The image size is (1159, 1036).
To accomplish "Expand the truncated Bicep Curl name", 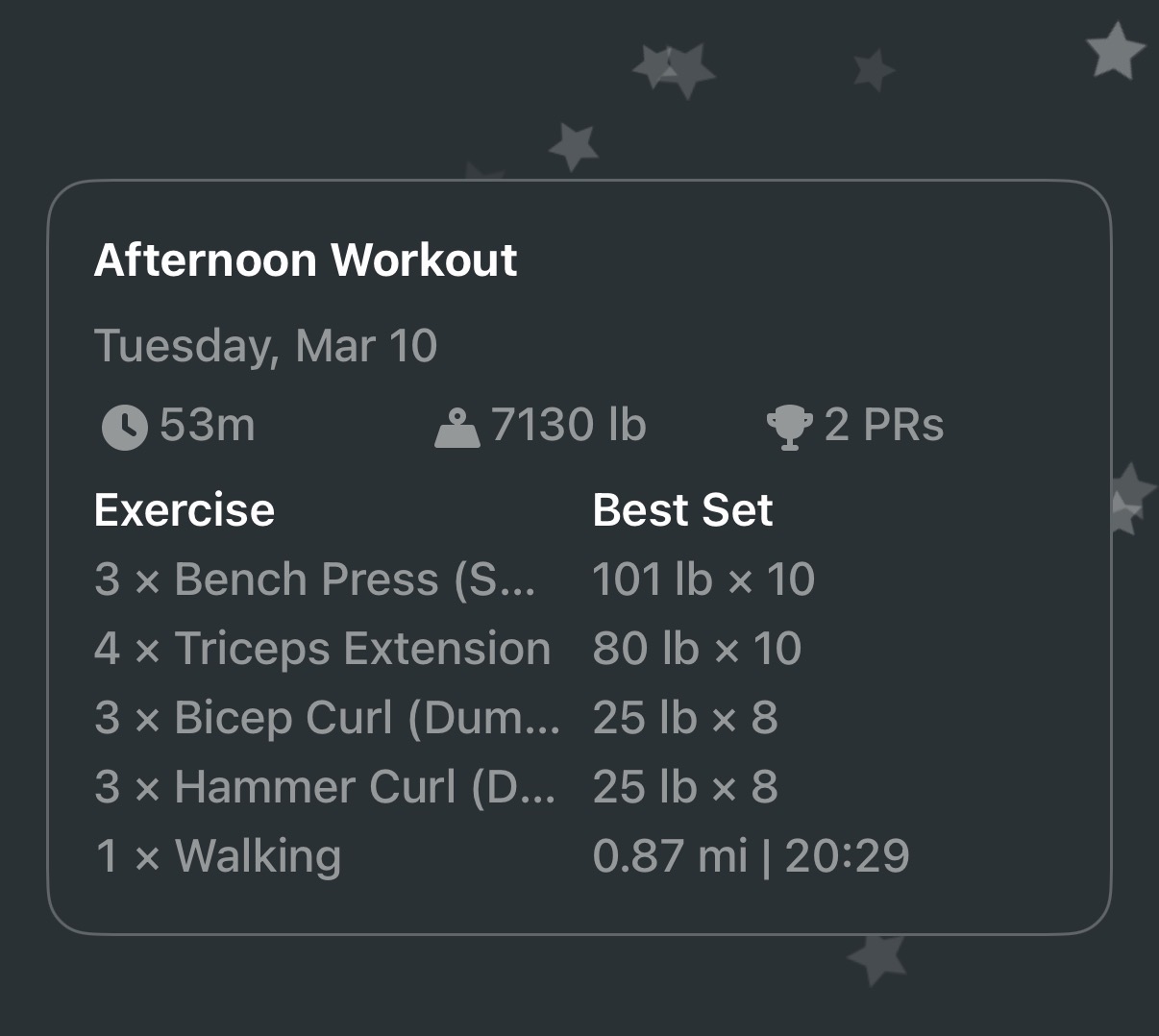I will pos(327,717).
